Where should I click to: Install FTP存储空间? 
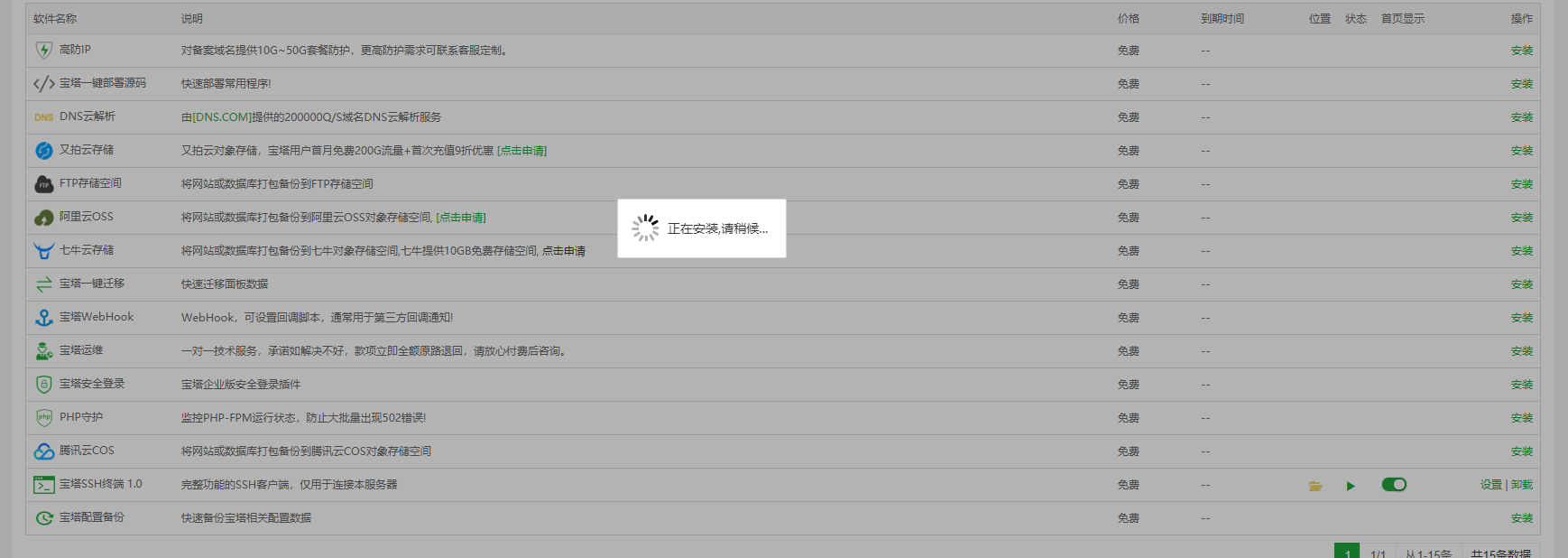1521,184
